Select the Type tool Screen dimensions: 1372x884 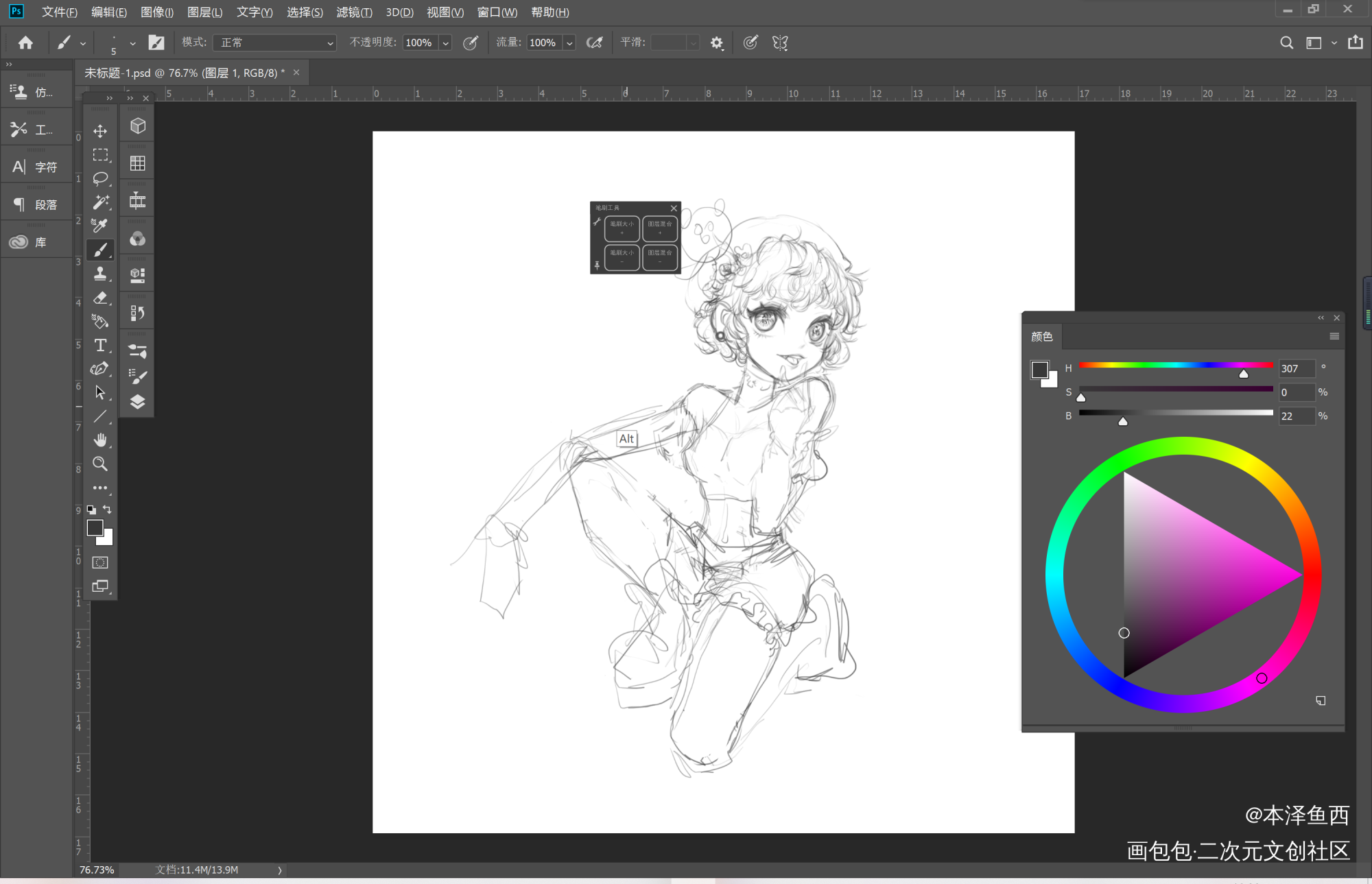100,345
